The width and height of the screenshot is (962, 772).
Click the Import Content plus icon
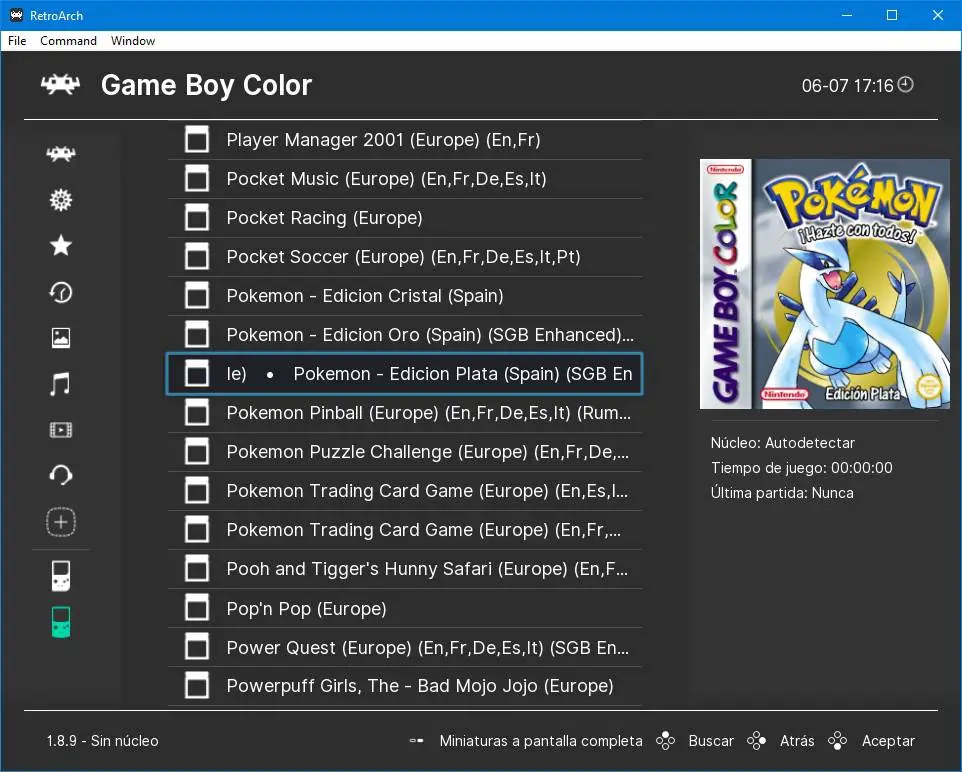point(61,522)
